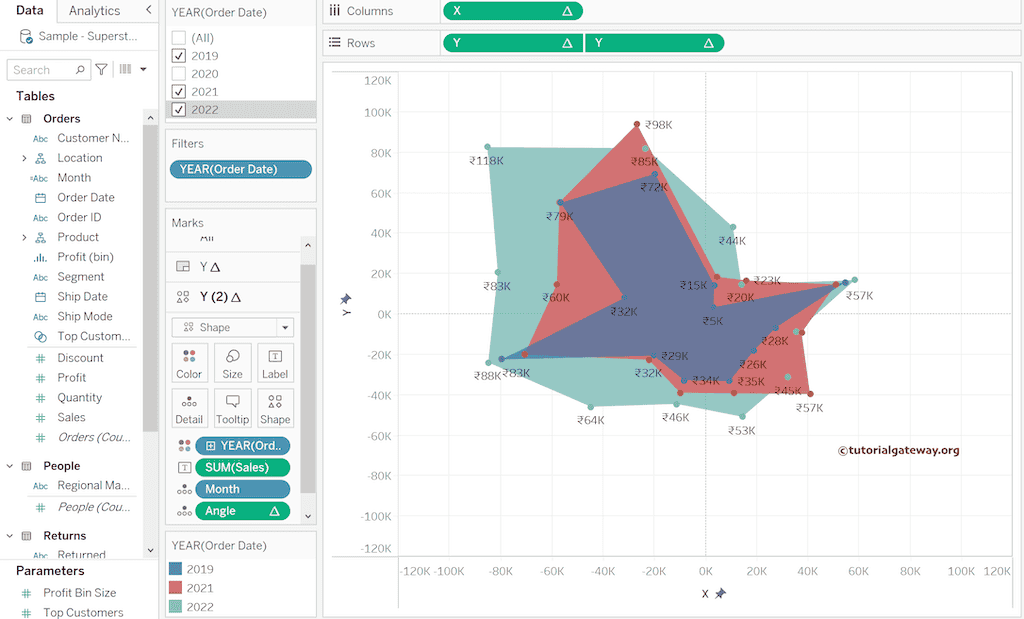Select the SUM(Sales) label pill
This screenshot has height=619, width=1024.
pyautogui.click(x=242, y=467)
